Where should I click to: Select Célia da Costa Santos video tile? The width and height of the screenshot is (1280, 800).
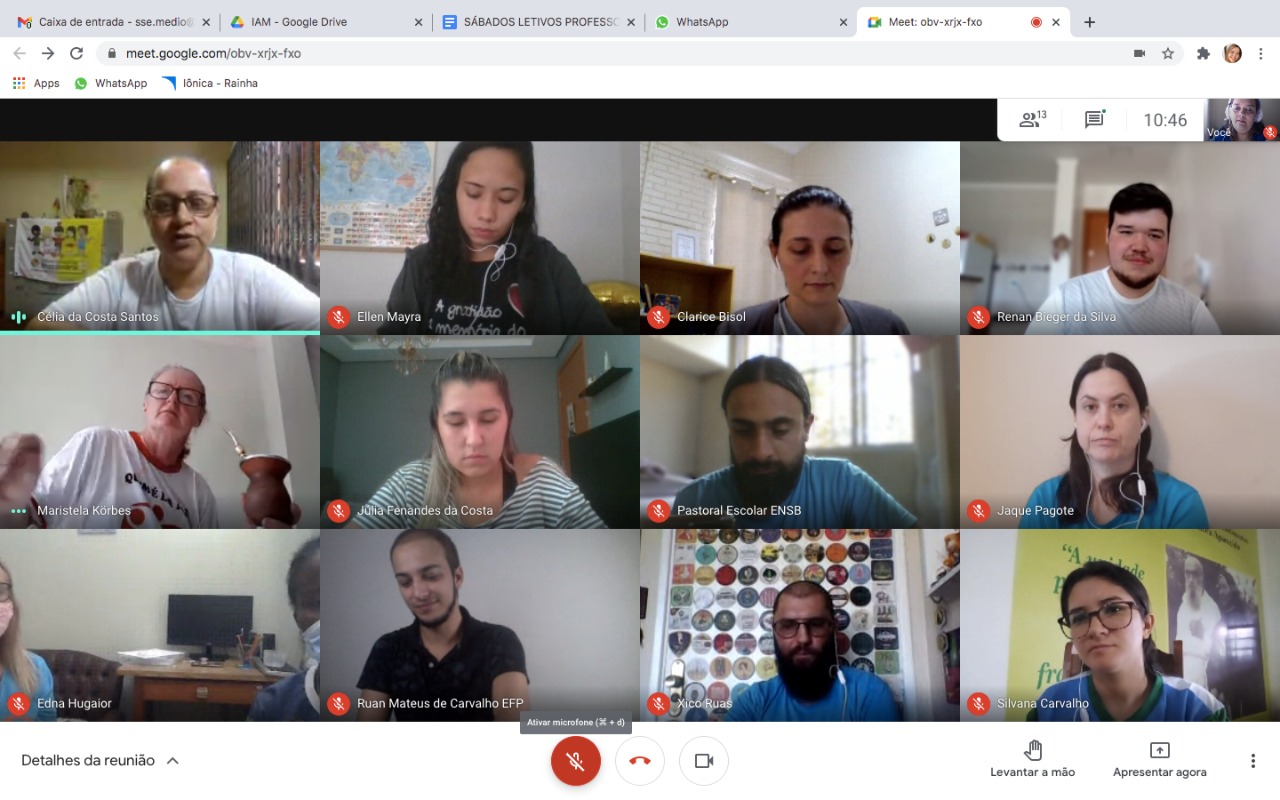tap(160, 237)
